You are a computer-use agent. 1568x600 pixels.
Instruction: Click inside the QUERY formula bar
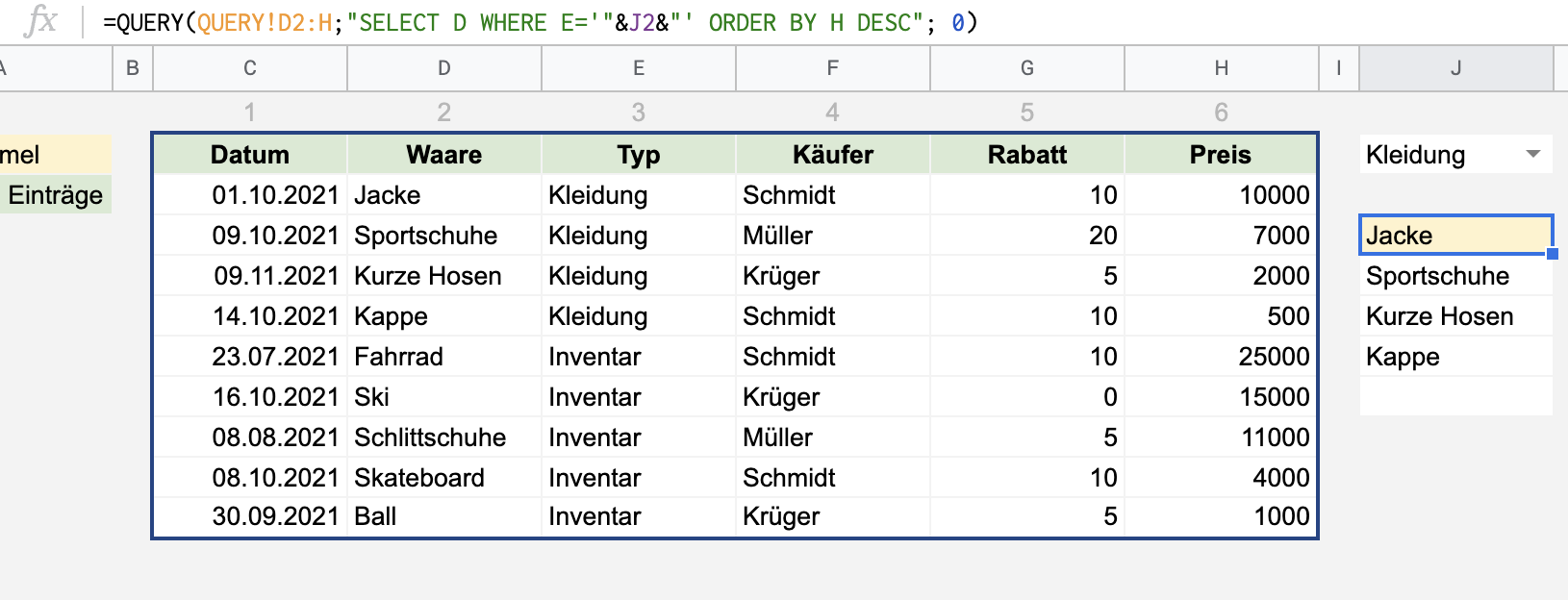pos(539,22)
